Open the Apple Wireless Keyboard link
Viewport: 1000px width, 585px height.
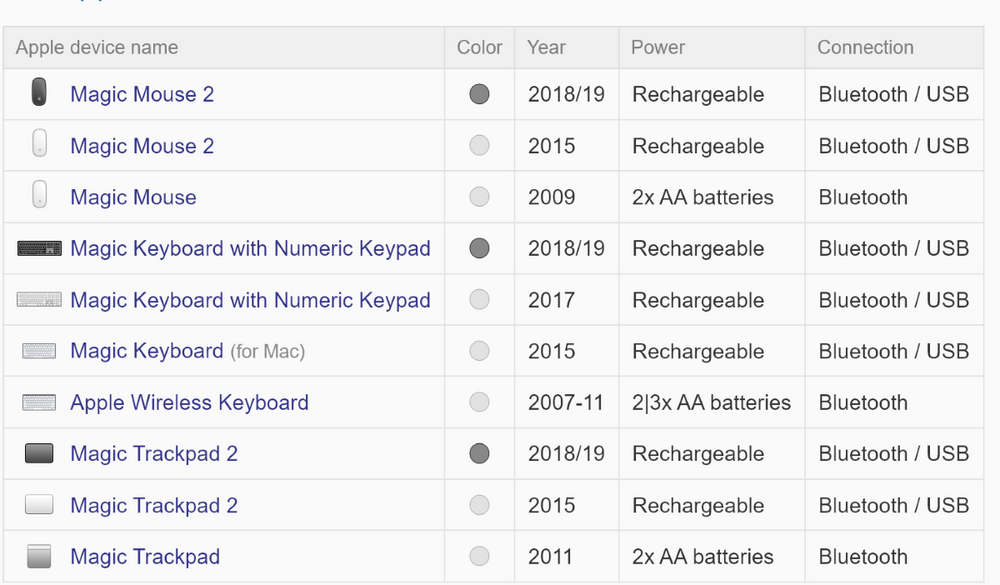tap(188, 402)
